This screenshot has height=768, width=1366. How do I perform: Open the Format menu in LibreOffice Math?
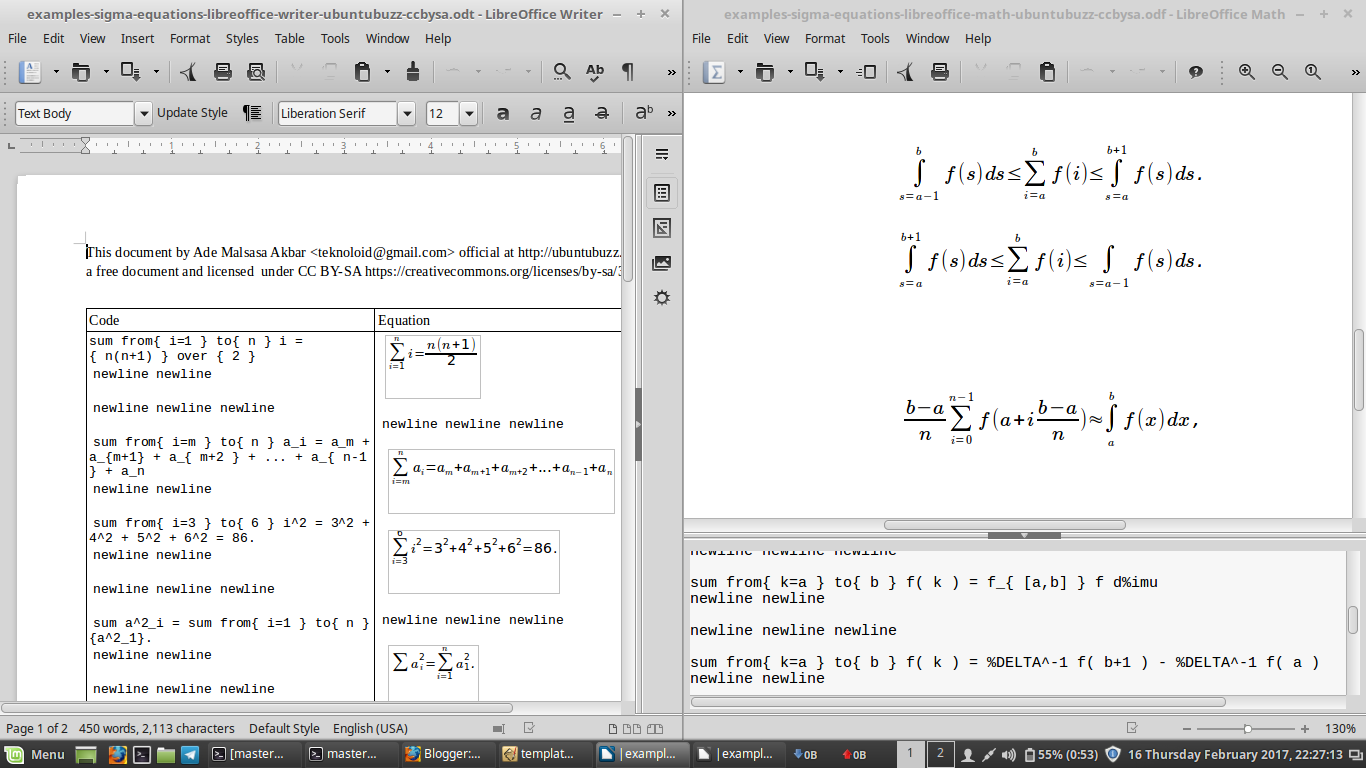click(825, 39)
